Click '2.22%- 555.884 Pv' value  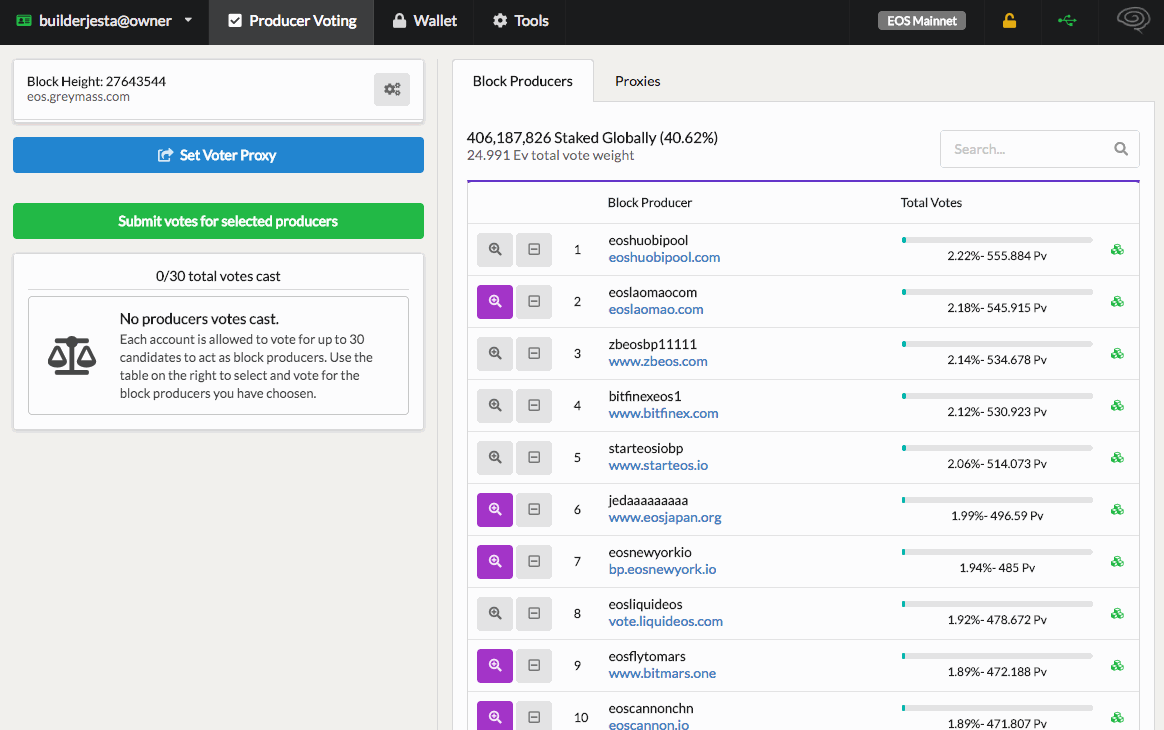tap(997, 256)
